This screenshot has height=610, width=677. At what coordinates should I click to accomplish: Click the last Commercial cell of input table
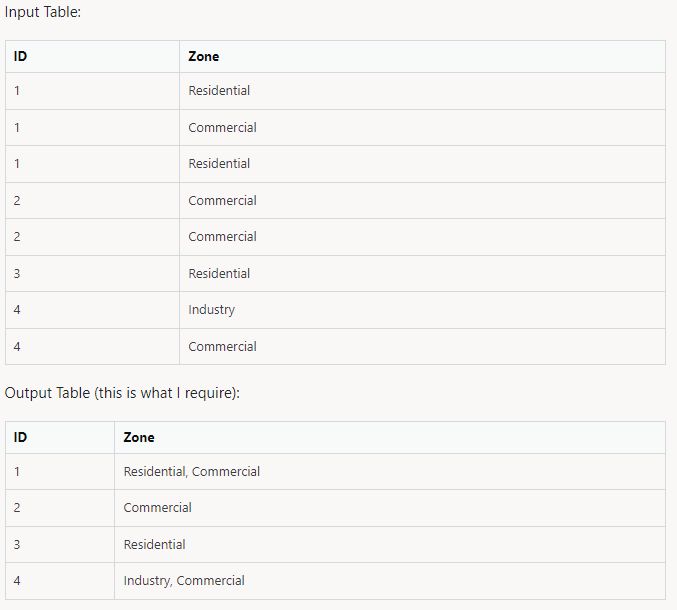click(x=422, y=347)
